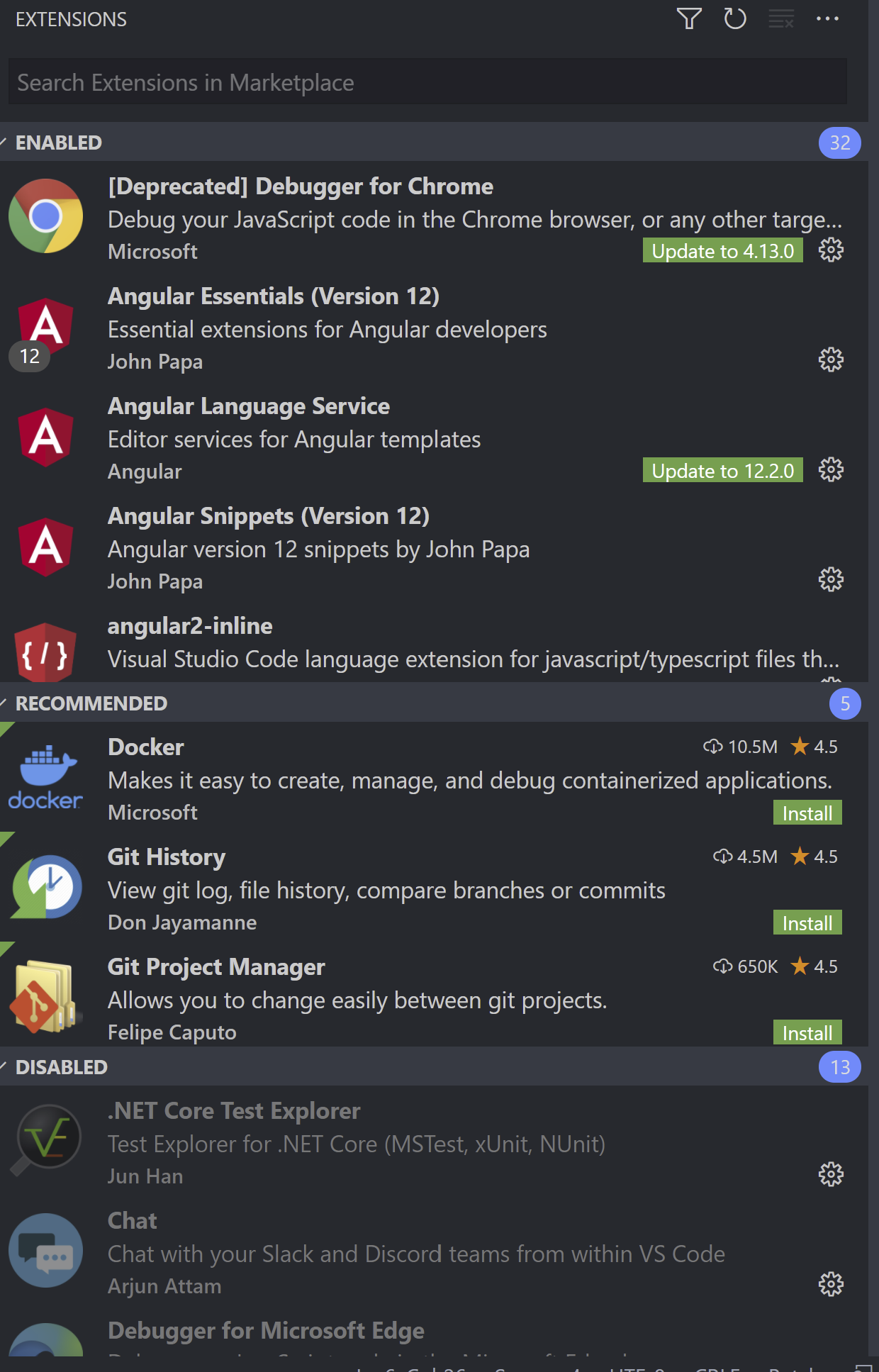
Task: Click the Chat extension icon
Action: pyautogui.click(x=46, y=1250)
